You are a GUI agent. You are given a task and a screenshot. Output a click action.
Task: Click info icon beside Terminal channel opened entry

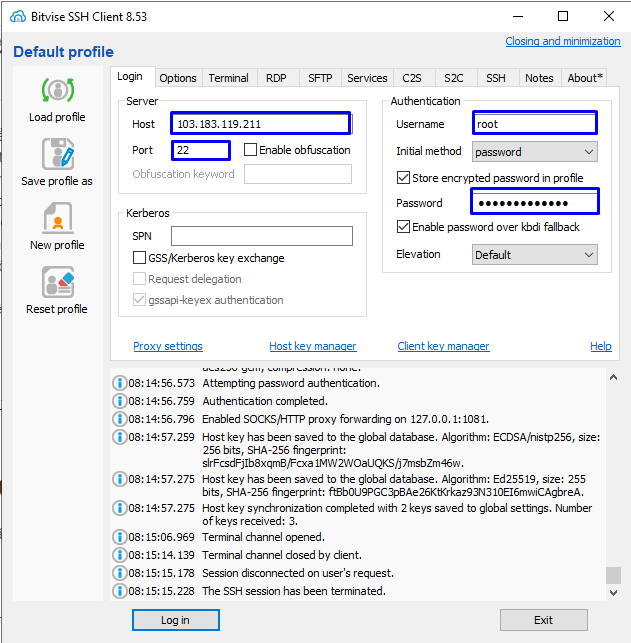click(120, 537)
